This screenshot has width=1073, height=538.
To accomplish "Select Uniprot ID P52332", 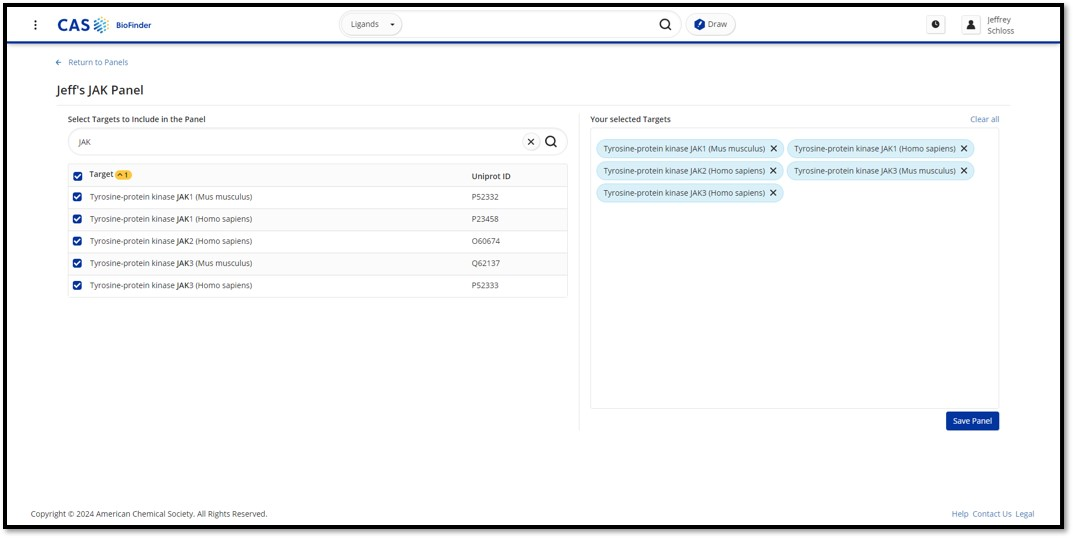I will point(485,197).
